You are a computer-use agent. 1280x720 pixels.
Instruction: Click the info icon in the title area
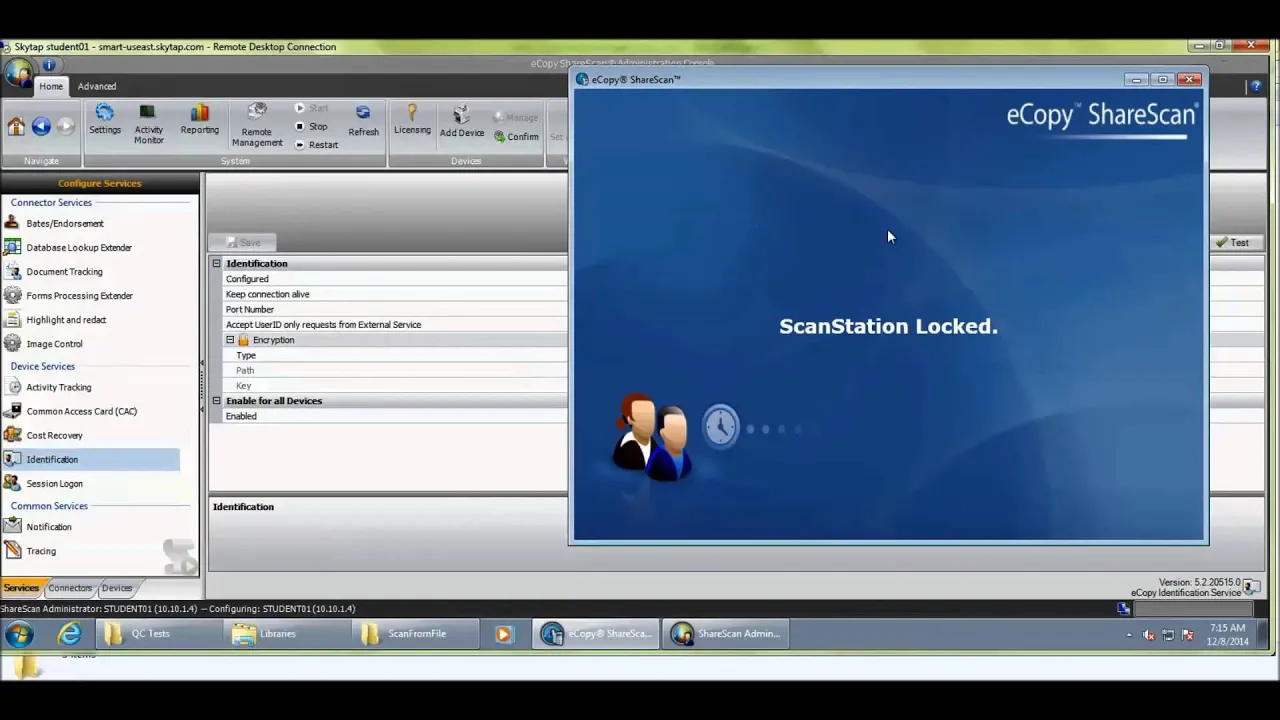click(48, 65)
